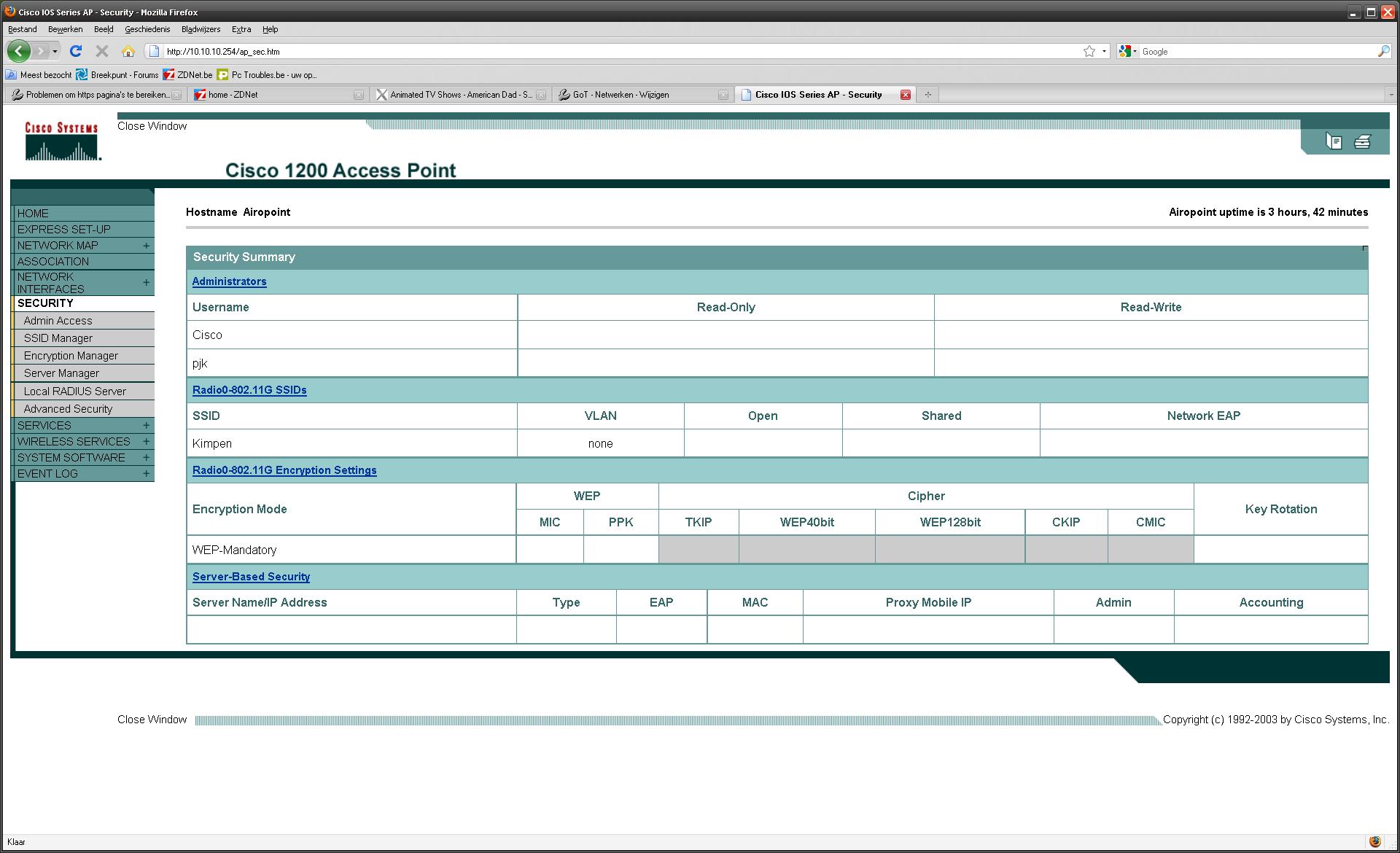Click the printer icon in header
The width and height of the screenshot is (1400, 853).
coord(1362,141)
